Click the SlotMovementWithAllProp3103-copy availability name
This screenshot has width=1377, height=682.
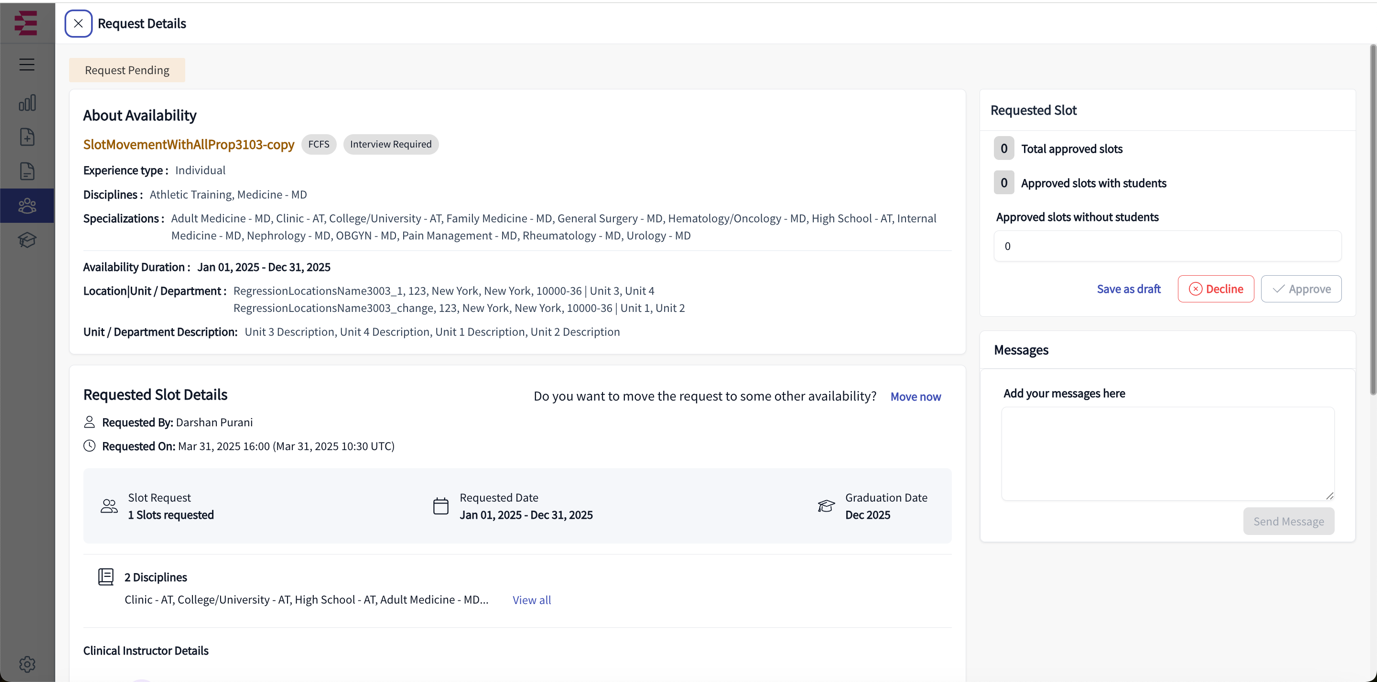point(189,145)
